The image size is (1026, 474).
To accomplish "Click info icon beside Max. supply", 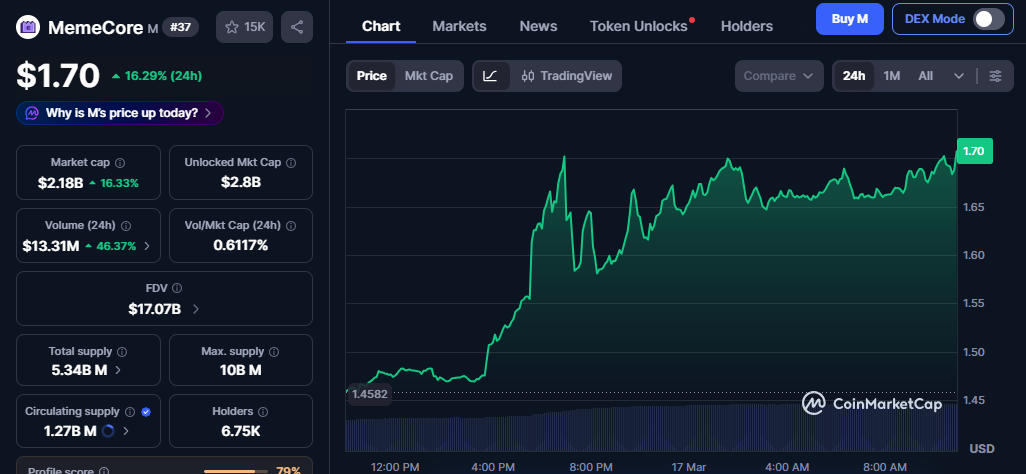I will tap(274, 352).
